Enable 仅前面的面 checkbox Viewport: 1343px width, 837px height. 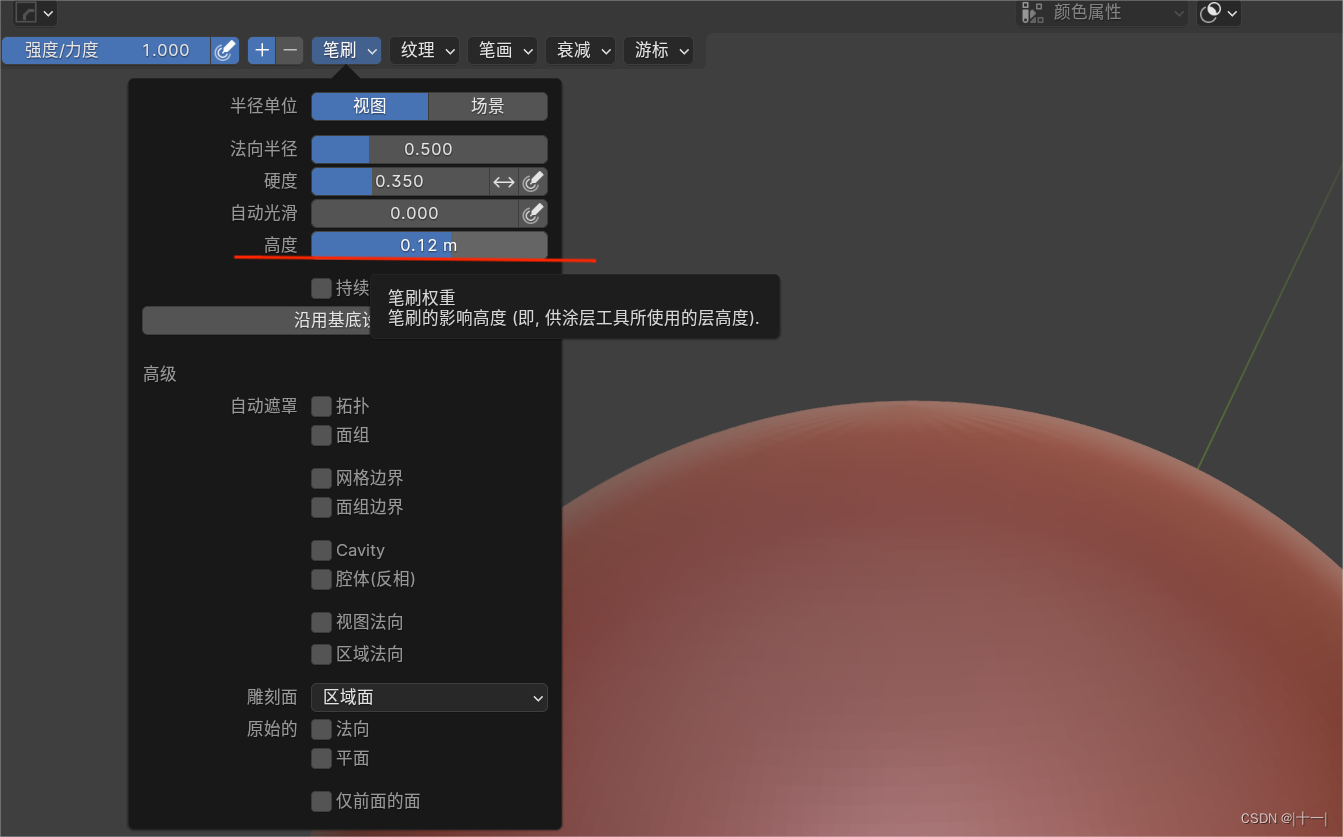(x=321, y=801)
